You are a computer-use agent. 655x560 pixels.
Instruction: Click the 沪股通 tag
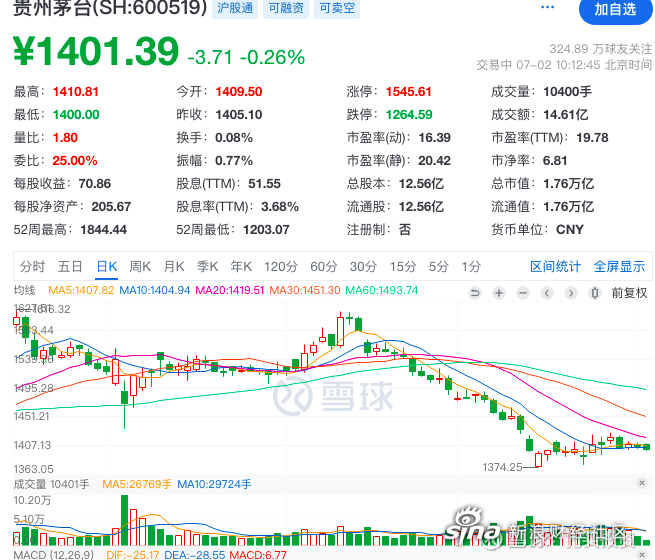(235, 8)
